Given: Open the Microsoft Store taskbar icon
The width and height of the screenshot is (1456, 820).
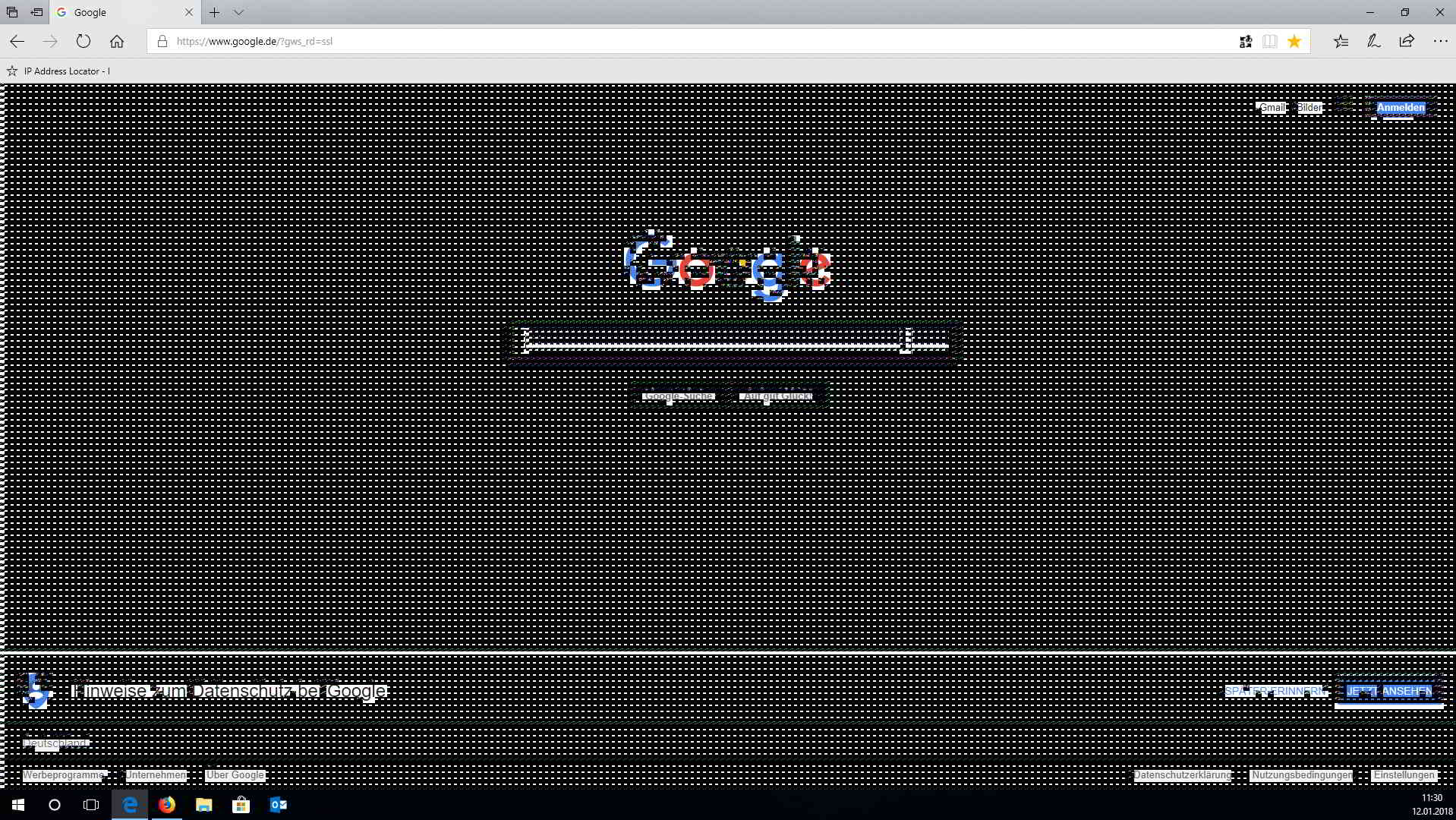Looking at the screenshot, I should pos(241,805).
